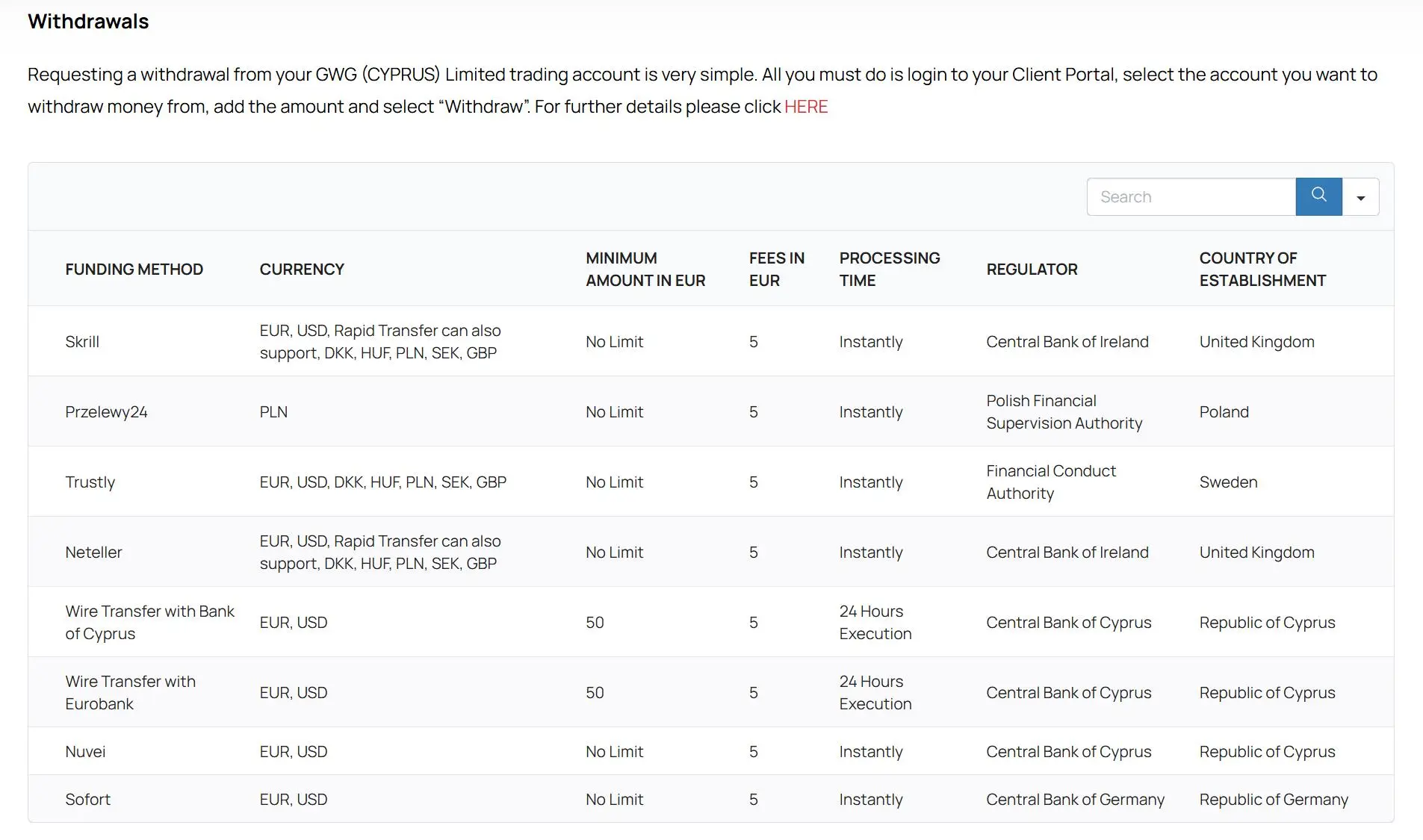Click Central Bank of Ireland in Neteller row

(1067, 552)
